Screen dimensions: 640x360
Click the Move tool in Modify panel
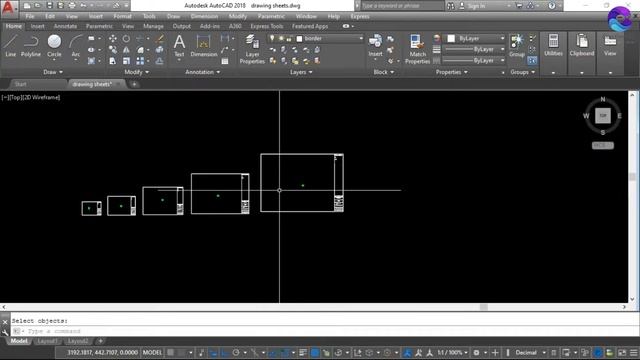click(113, 38)
